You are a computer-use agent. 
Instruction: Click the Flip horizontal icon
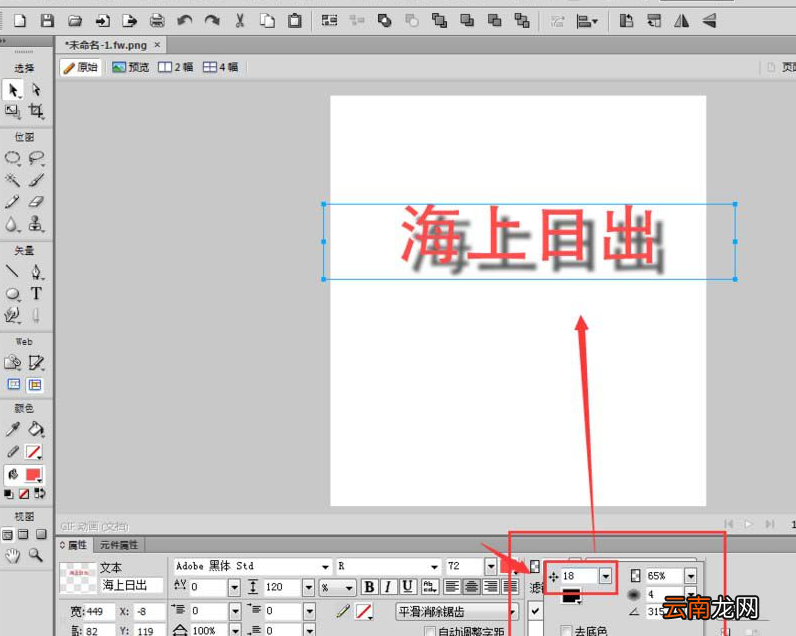(681, 21)
